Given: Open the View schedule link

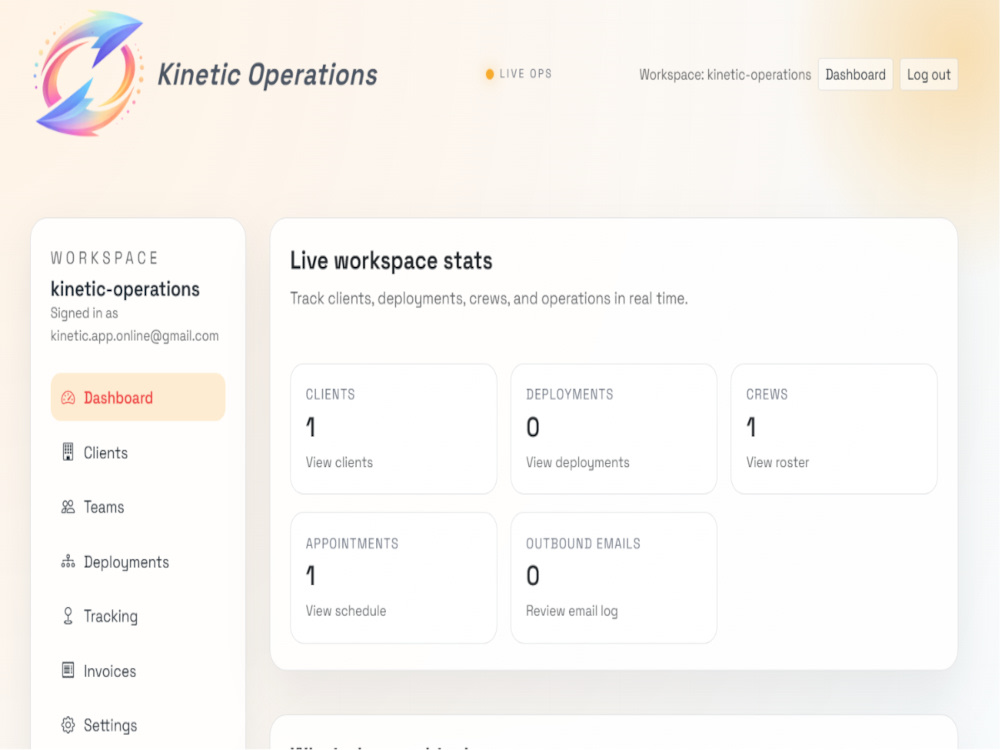Looking at the screenshot, I should pyautogui.click(x=346, y=611).
